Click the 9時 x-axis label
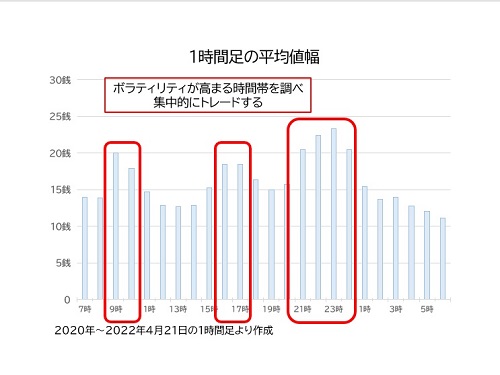This screenshot has width=500, height=375. 116,309
